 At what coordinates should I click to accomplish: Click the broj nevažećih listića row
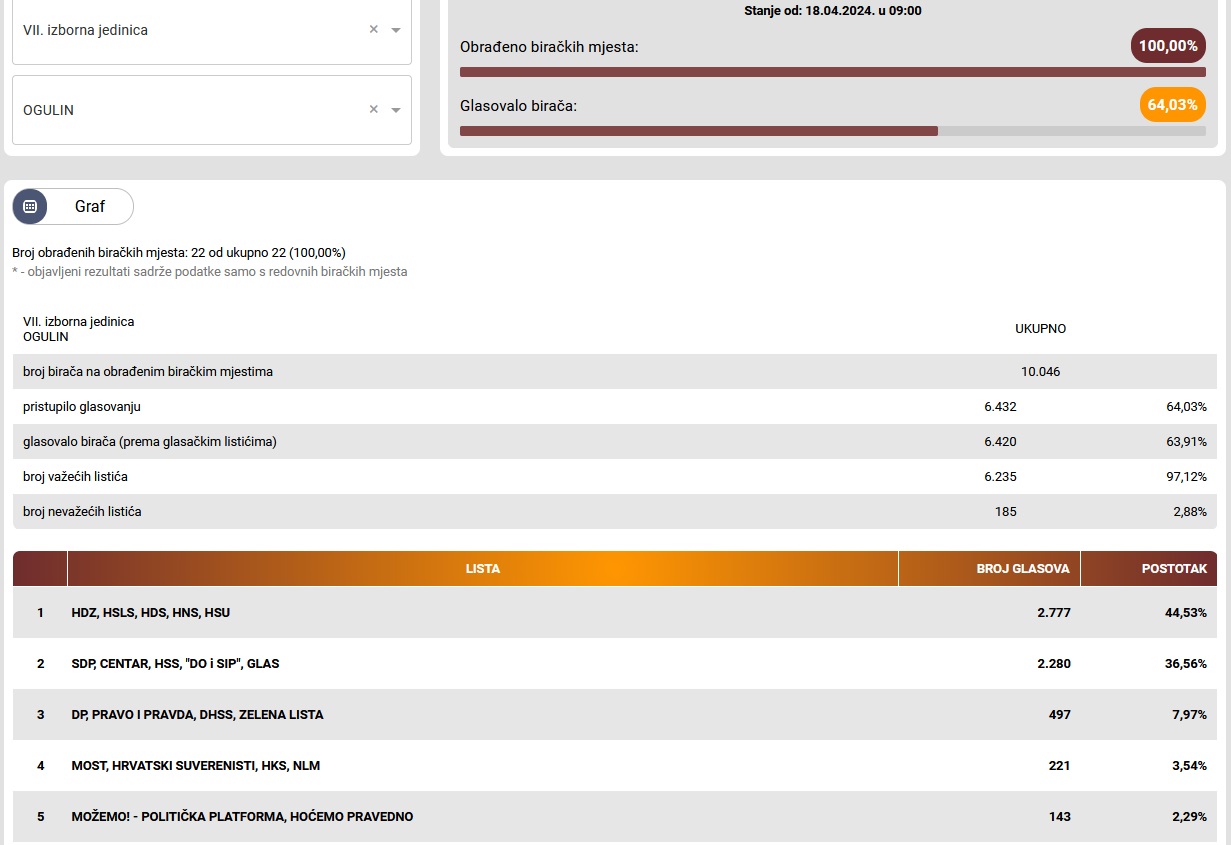pyautogui.click(x=82, y=512)
